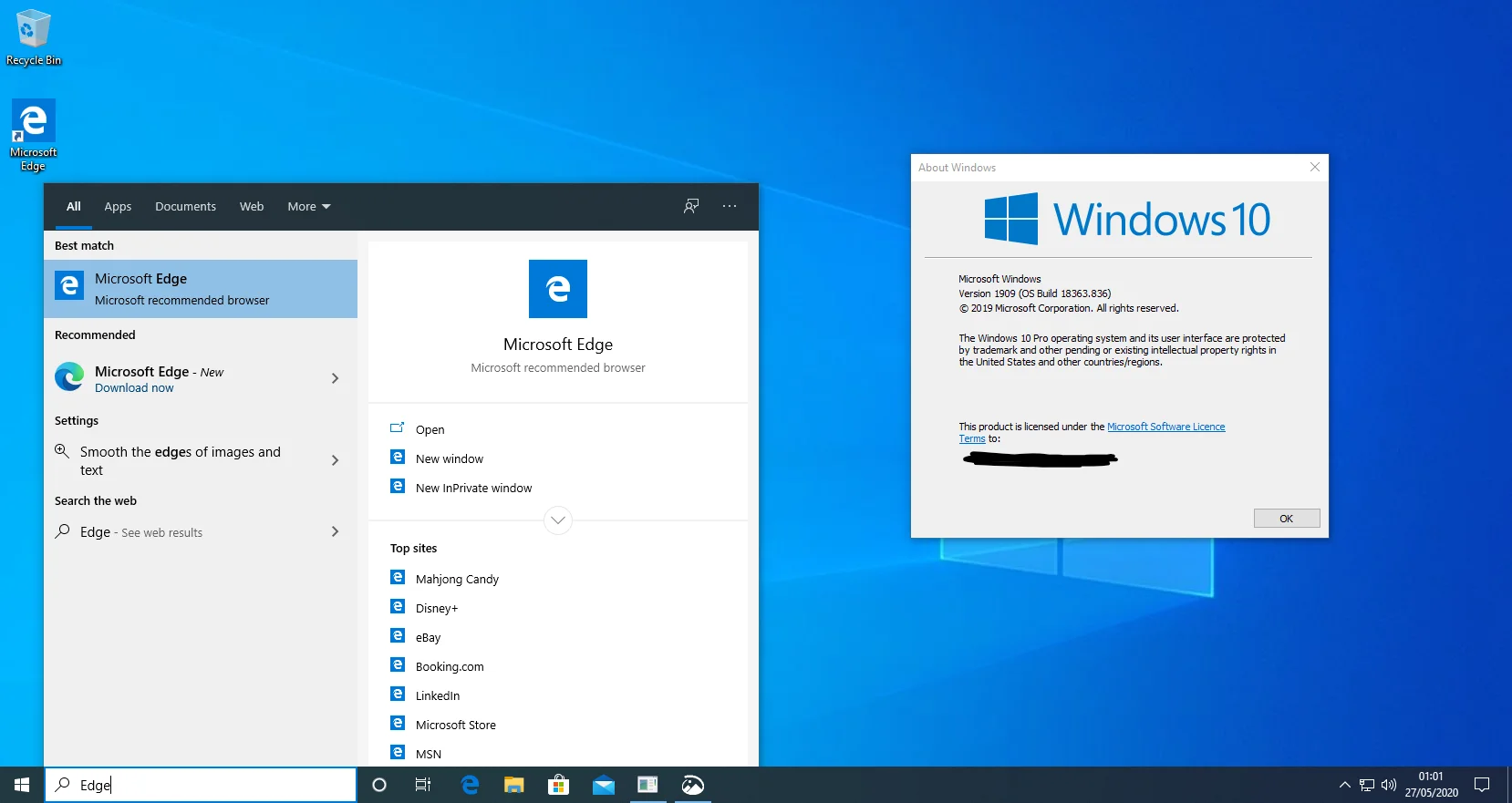
Task: Open the Mail app on the taskbar
Action: click(604, 785)
